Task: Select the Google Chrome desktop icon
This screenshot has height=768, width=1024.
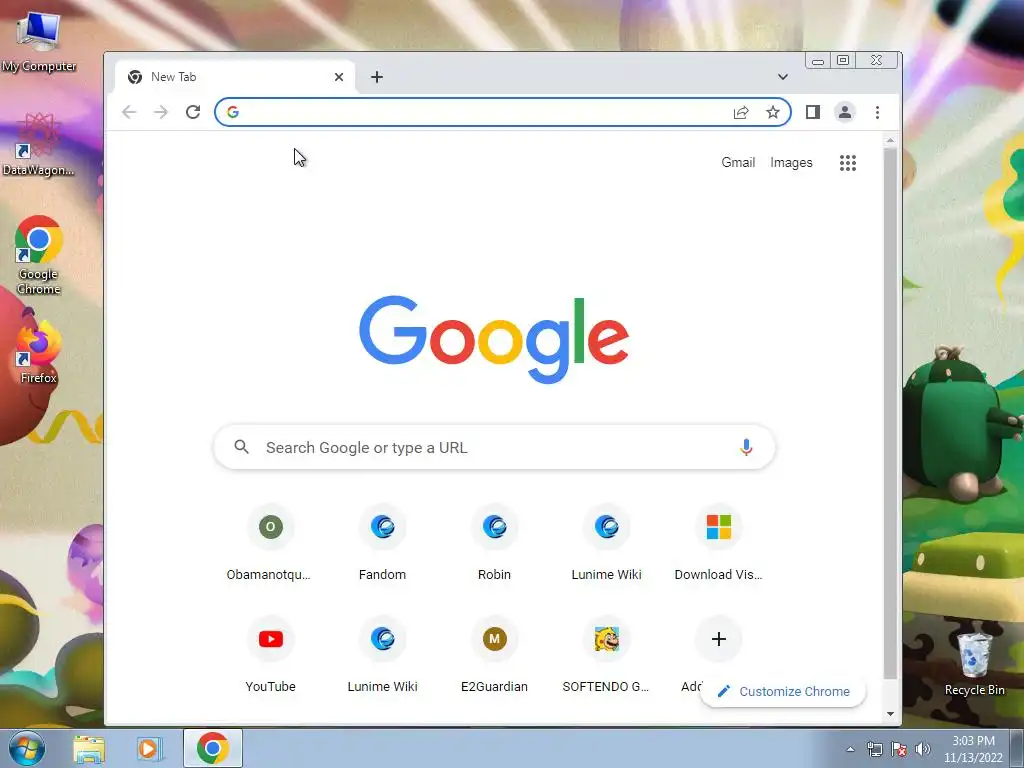Action: (x=39, y=255)
